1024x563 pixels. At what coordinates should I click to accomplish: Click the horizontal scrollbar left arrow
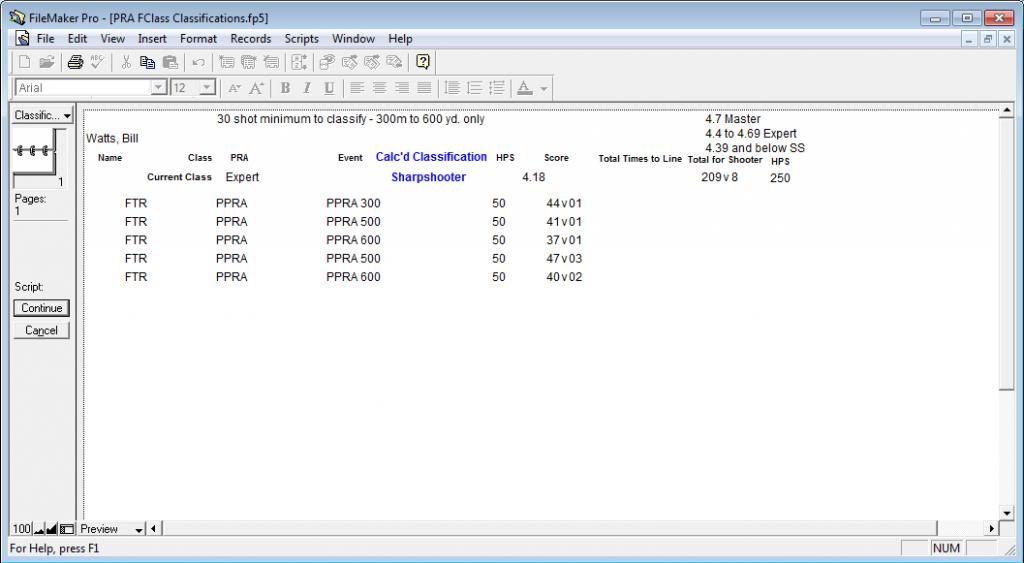point(153,529)
